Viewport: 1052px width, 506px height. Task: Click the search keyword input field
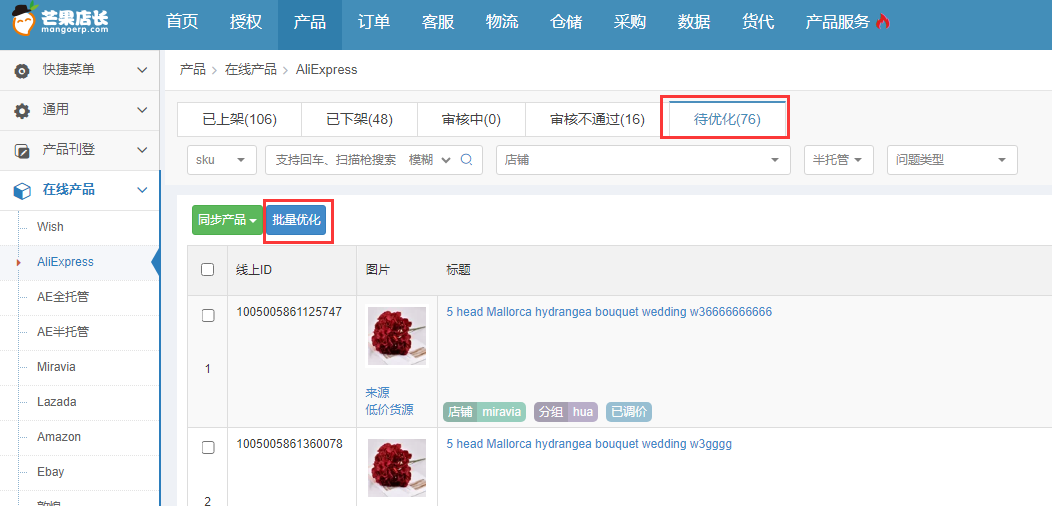[335, 160]
